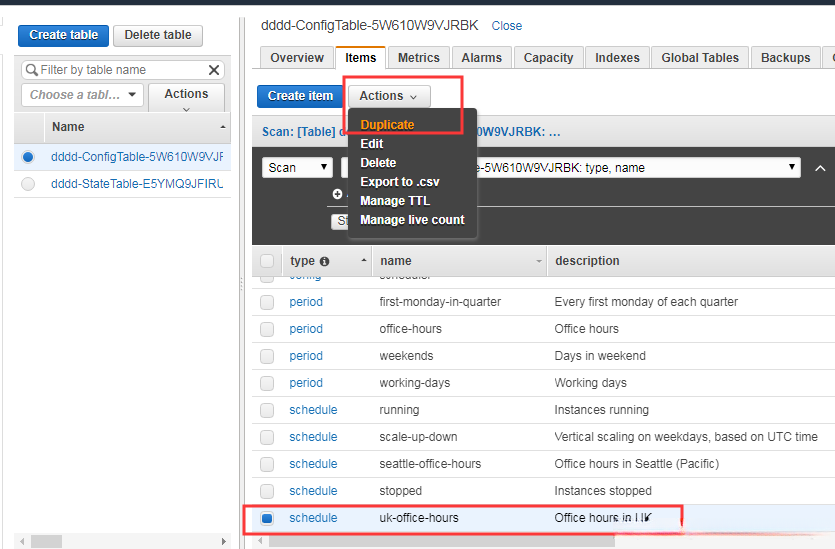Click the description column header
The width and height of the screenshot is (835, 549).
587,261
